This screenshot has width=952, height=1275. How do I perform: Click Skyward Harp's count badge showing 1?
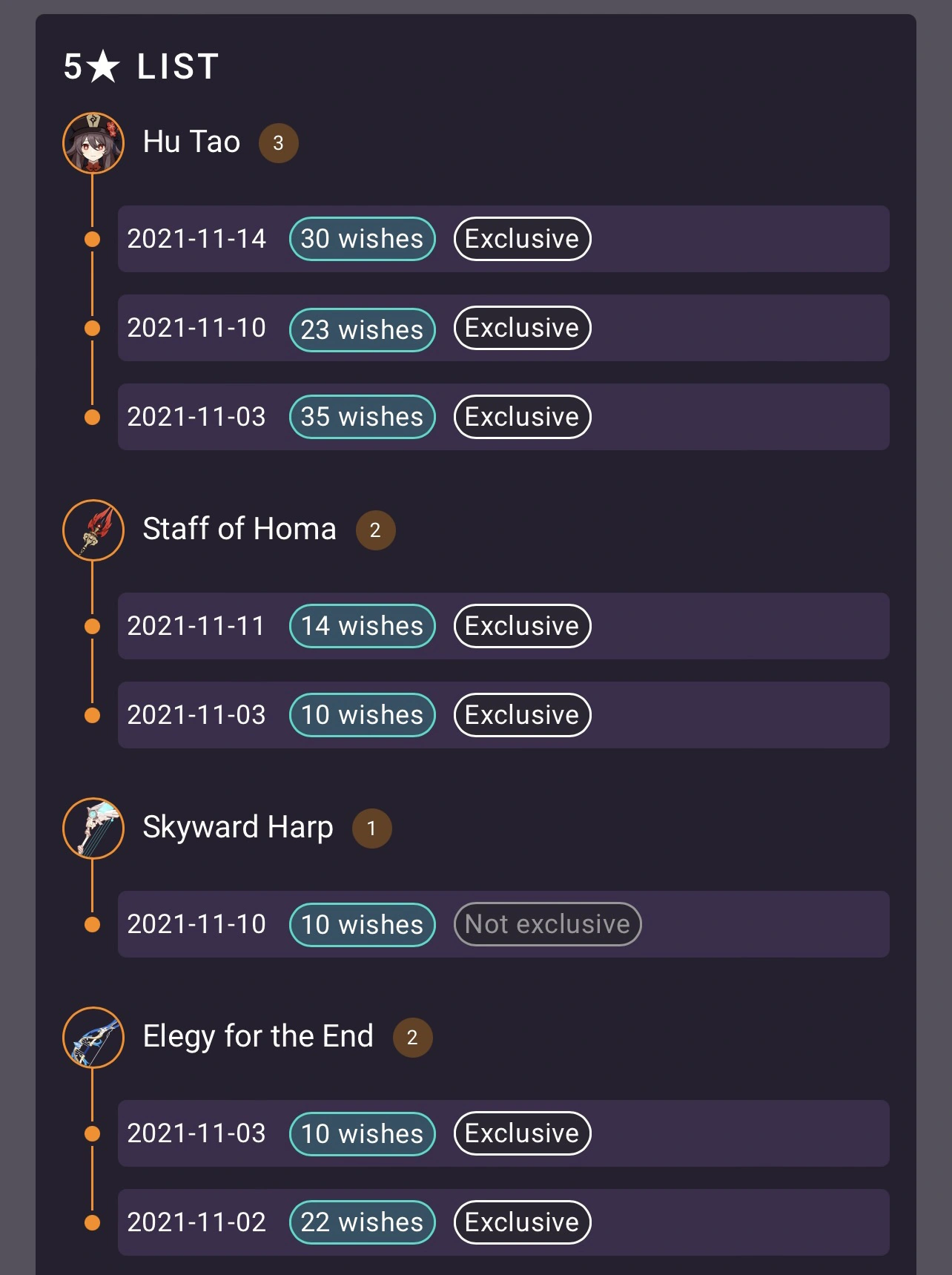(371, 828)
